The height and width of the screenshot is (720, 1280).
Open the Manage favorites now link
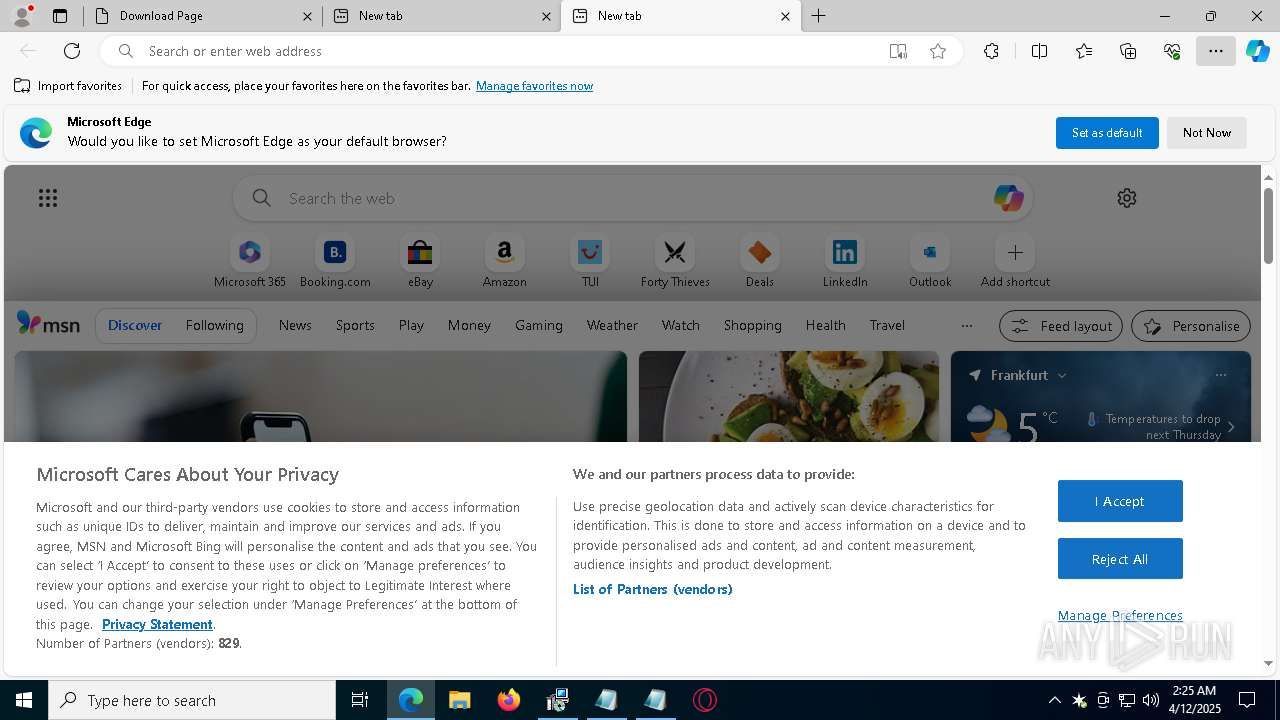coord(534,86)
